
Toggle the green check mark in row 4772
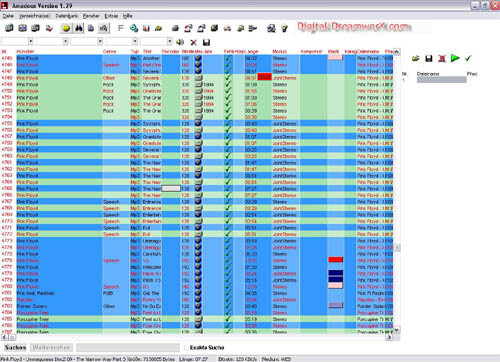[228, 234]
